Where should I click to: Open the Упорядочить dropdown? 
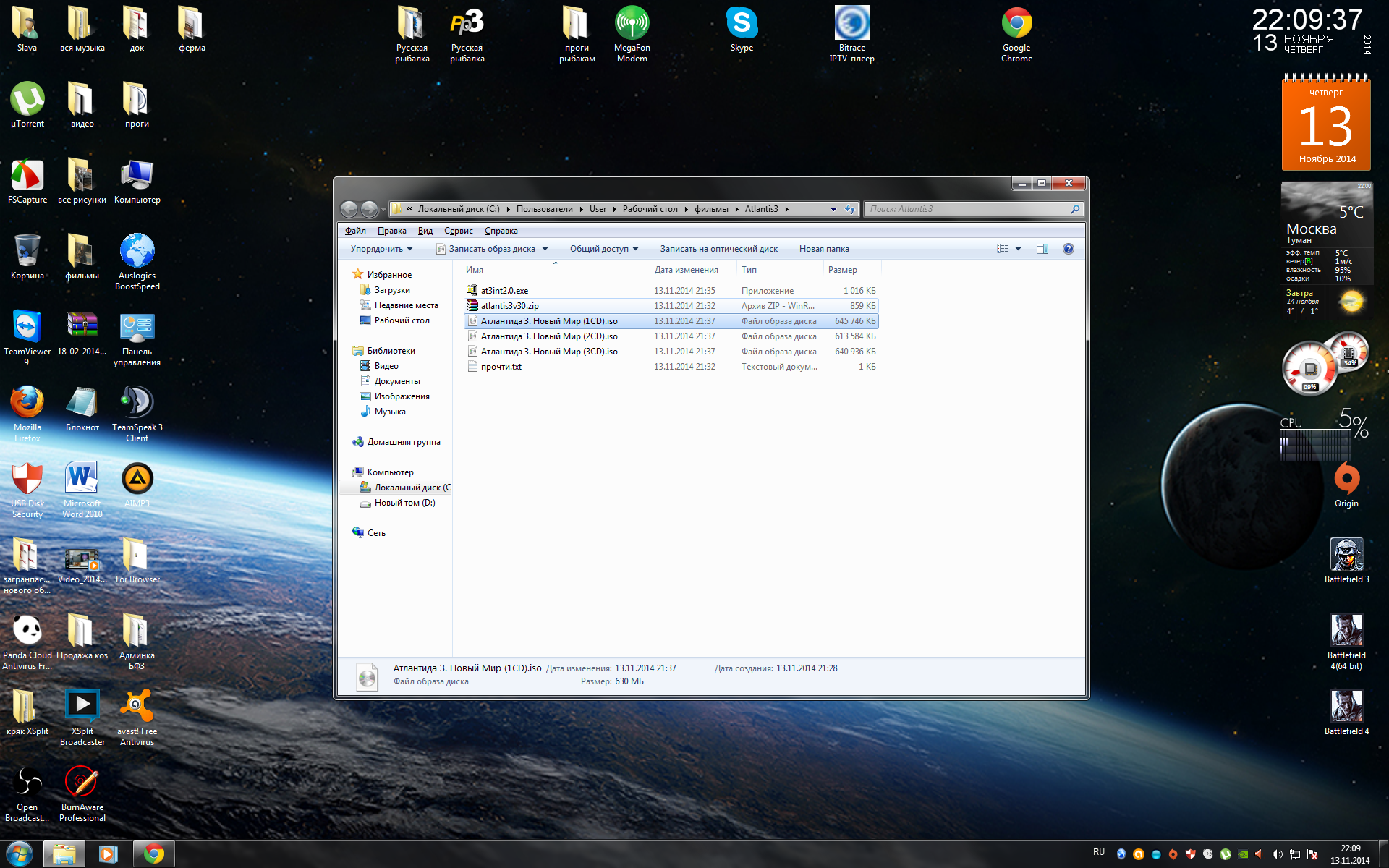(381, 249)
